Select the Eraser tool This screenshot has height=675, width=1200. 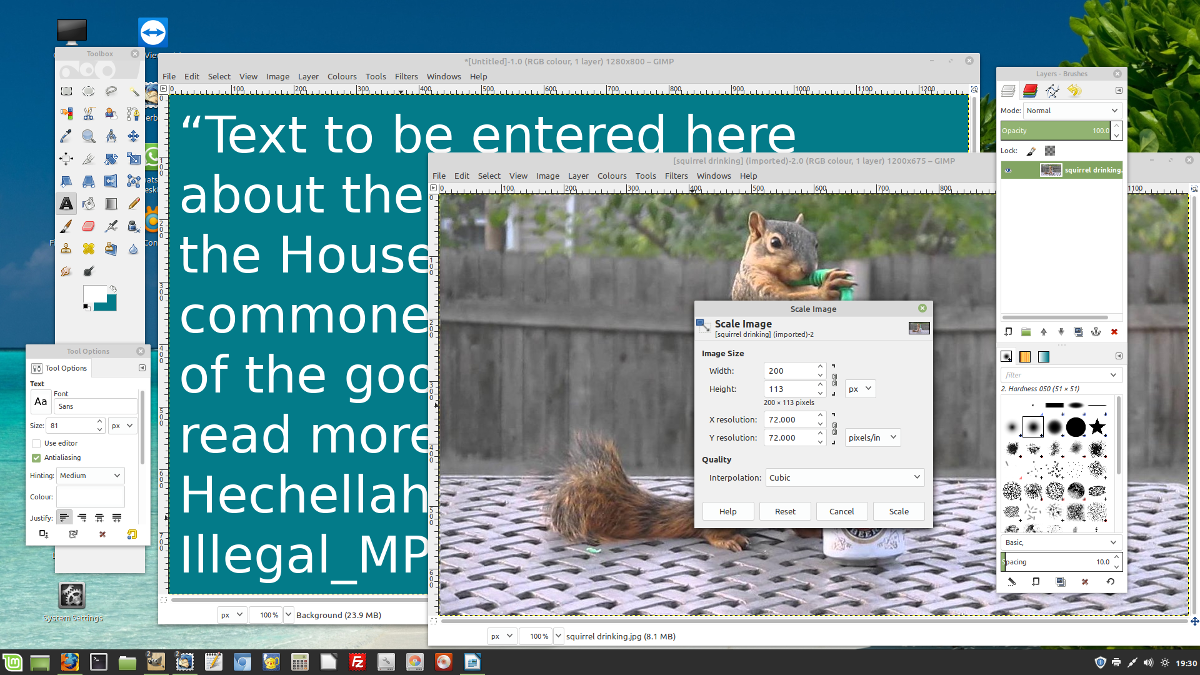coord(88,226)
